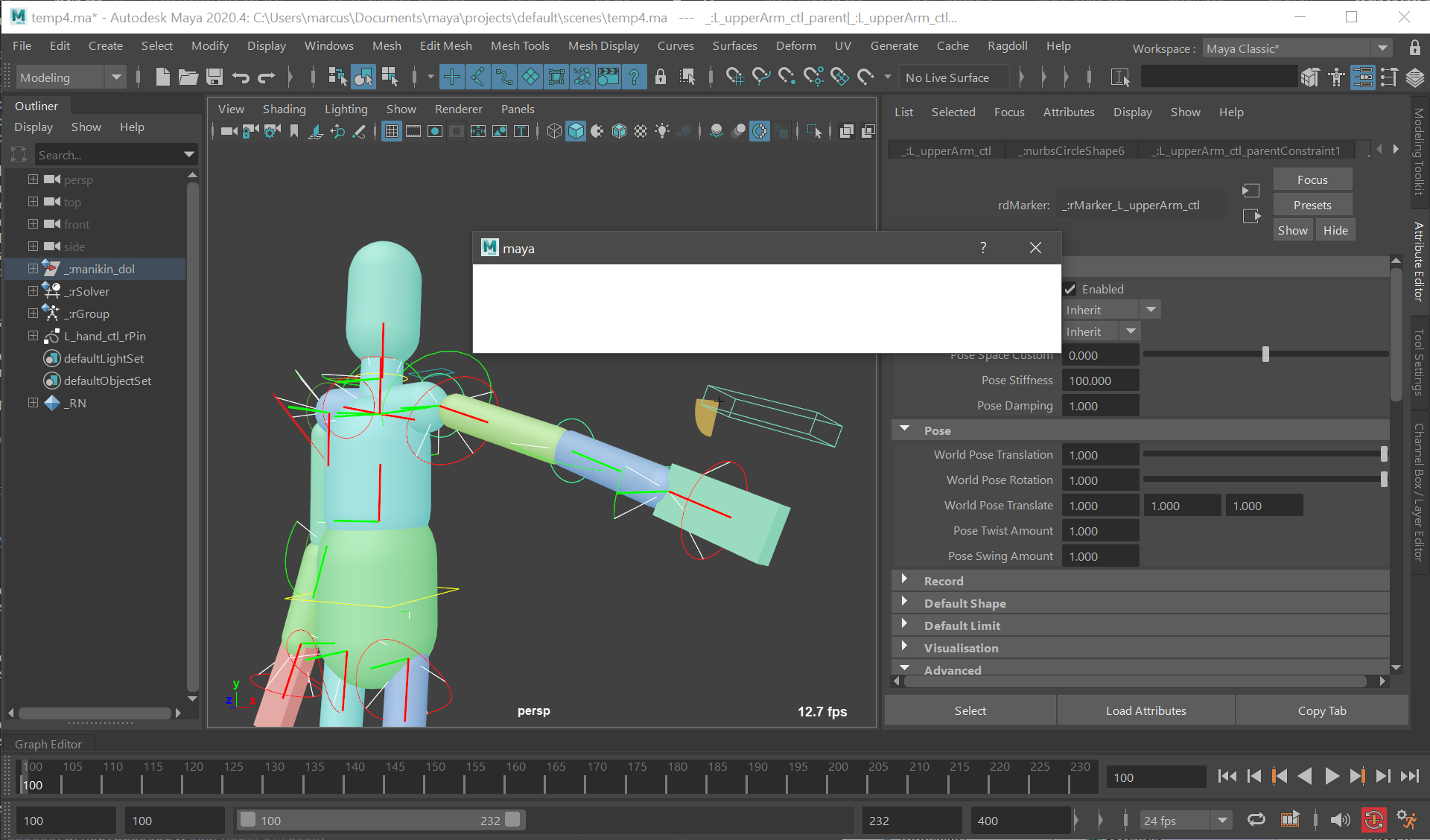1430x840 pixels.
Task: Click the lock icon next to Workspace
Action: [1414, 48]
